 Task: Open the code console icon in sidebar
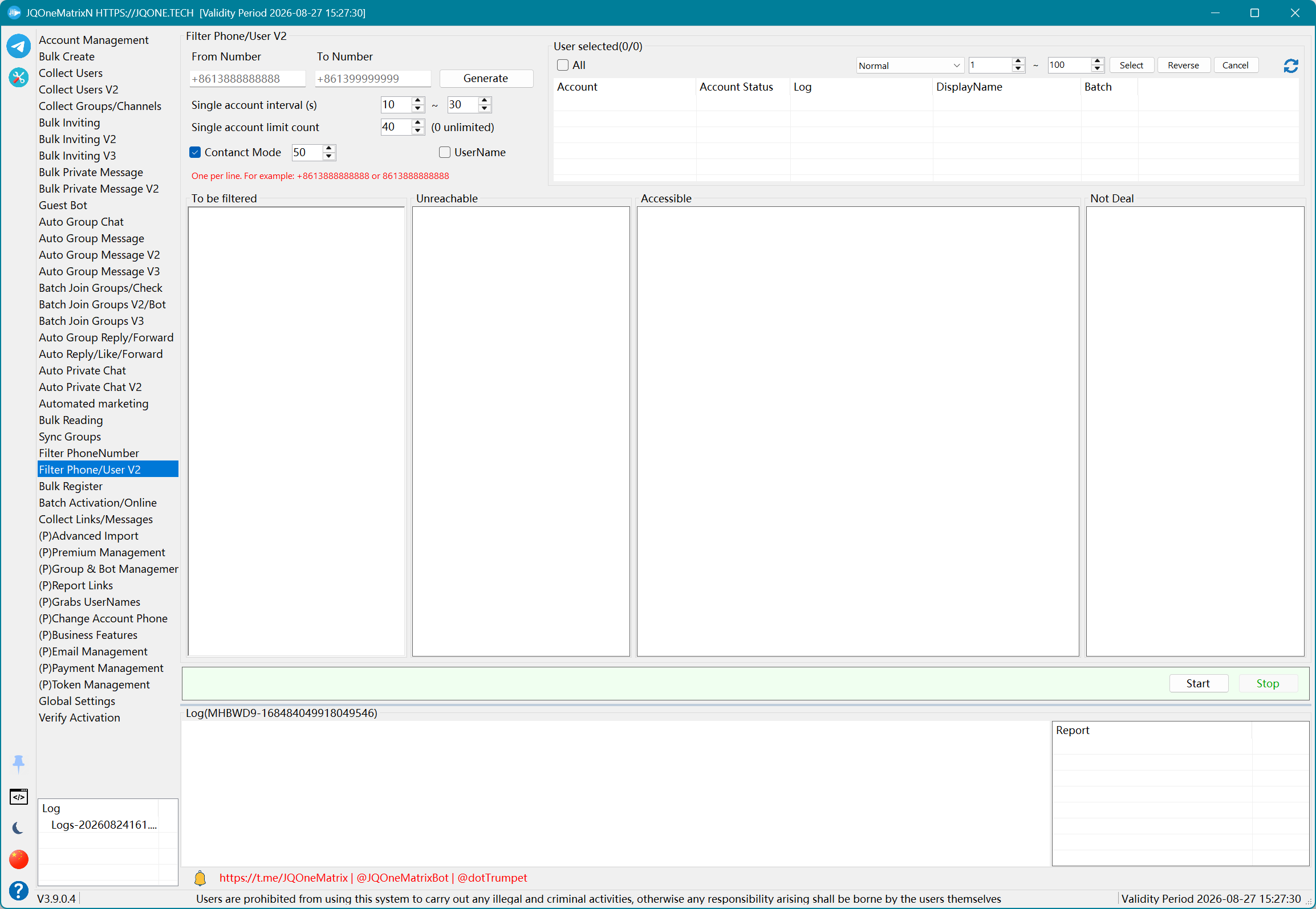(x=18, y=796)
